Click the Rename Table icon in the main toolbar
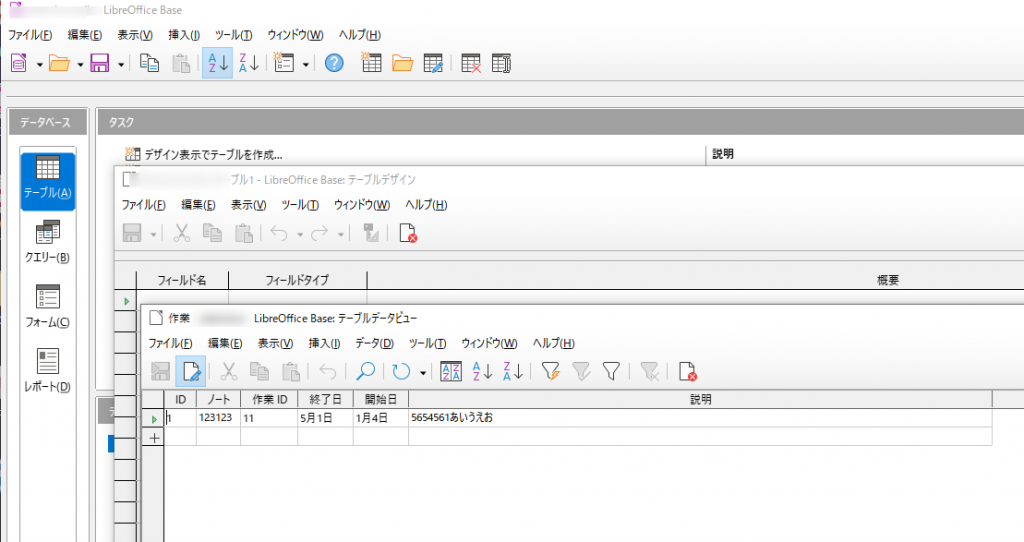This screenshot has width=1024, height=542. 502,63
